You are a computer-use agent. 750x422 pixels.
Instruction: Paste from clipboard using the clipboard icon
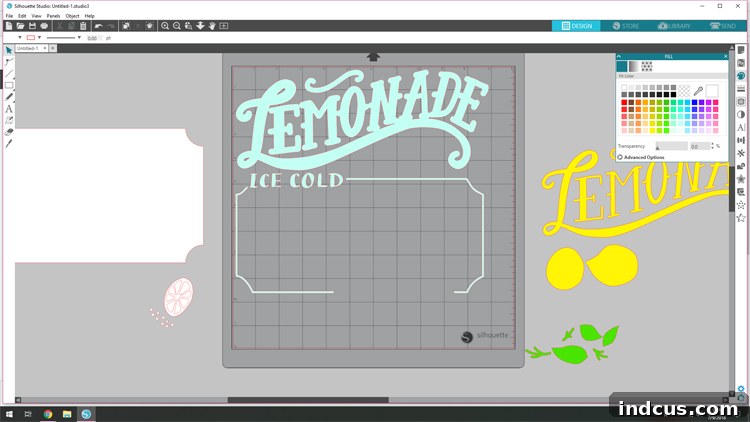(x=83, y=26)
